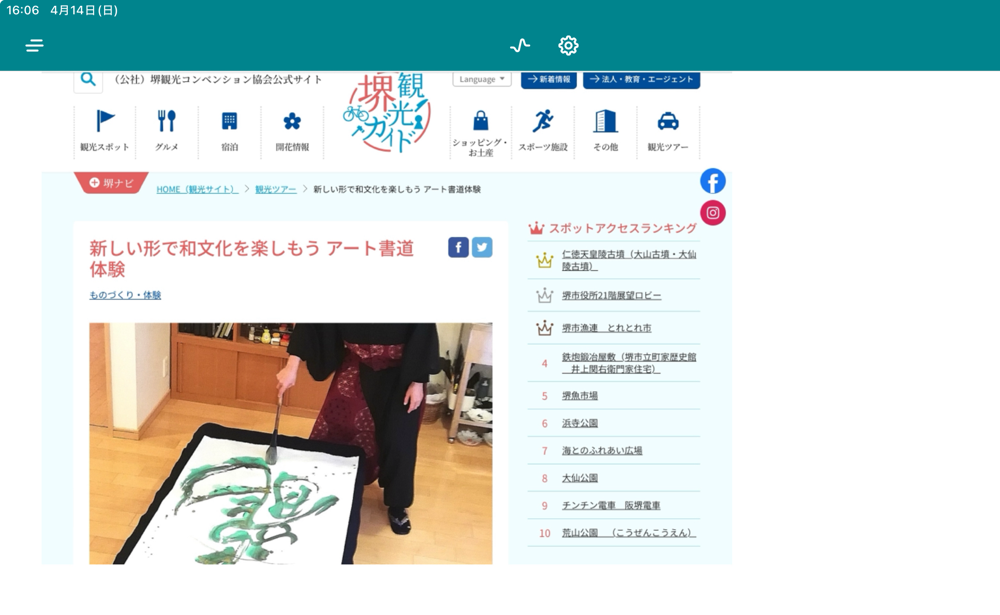Open the 観光ツアー breadcrumb link

click(276, 189)
